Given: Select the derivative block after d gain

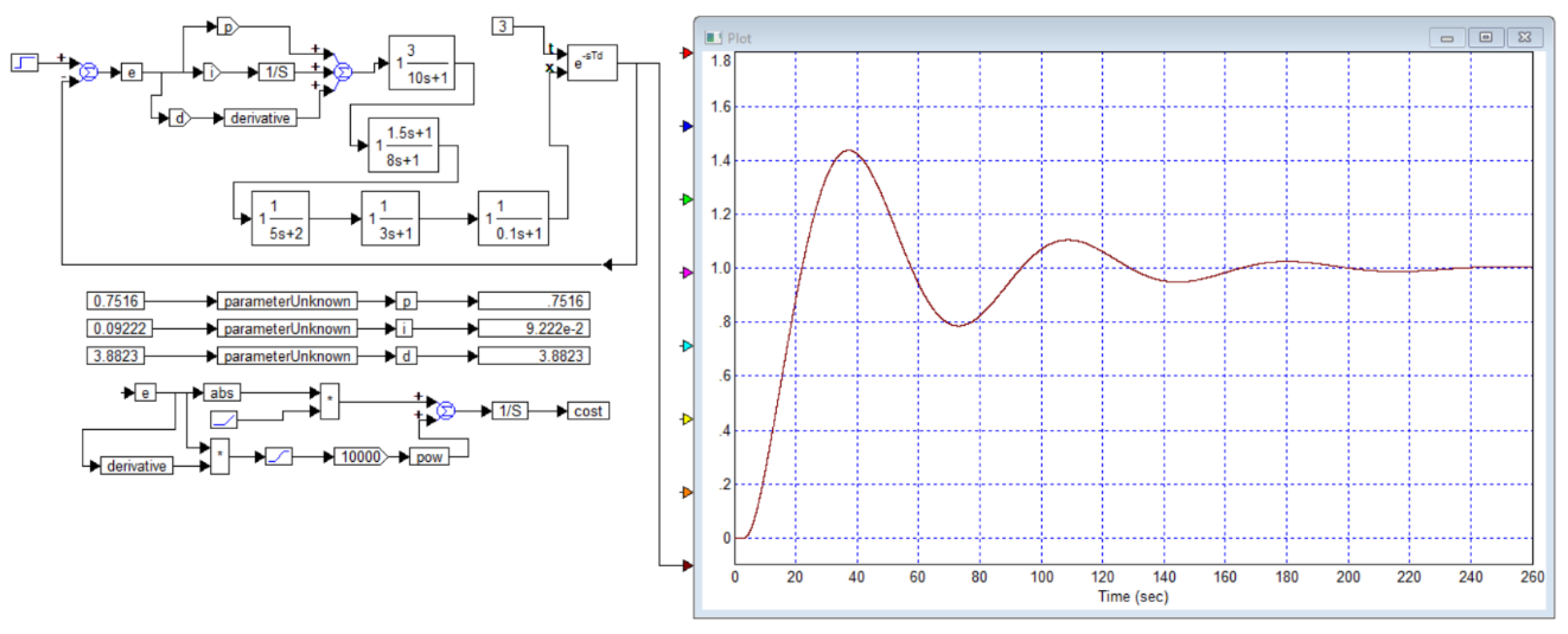Looking at the screenshot, I should (260, 118).
